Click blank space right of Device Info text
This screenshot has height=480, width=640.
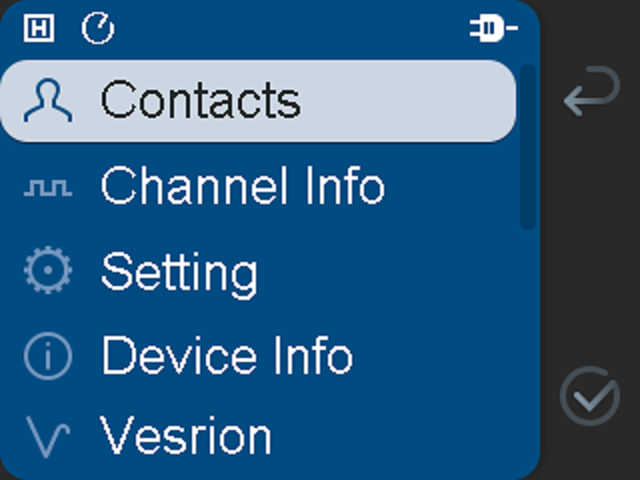point(440,356)
